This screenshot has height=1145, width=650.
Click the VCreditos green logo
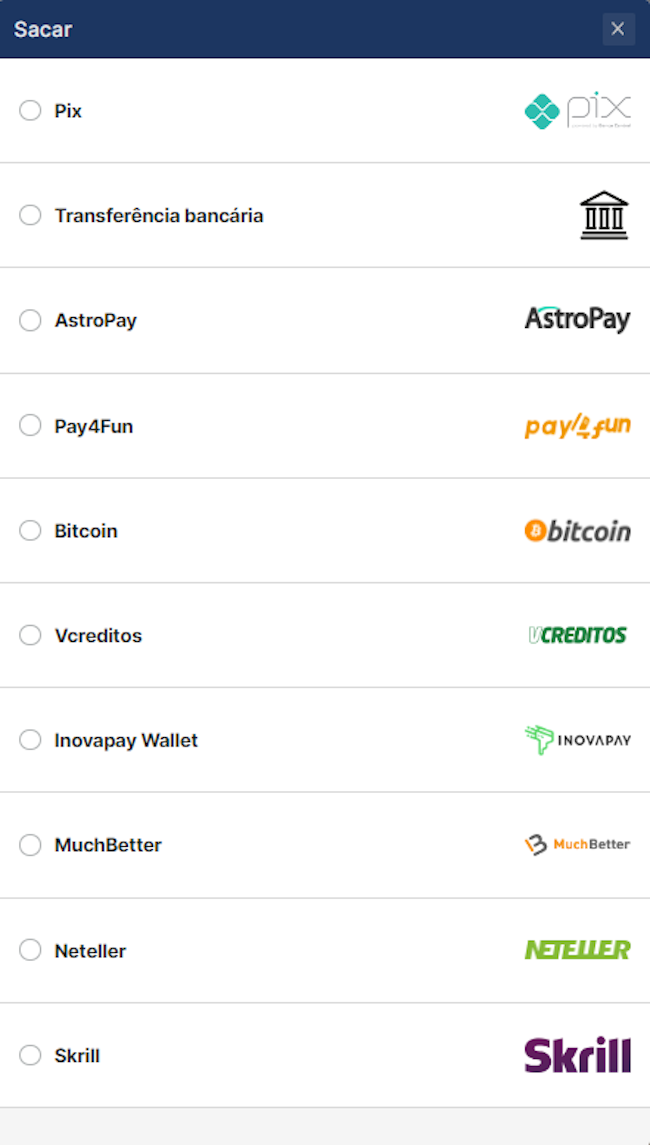pos(578,635)
